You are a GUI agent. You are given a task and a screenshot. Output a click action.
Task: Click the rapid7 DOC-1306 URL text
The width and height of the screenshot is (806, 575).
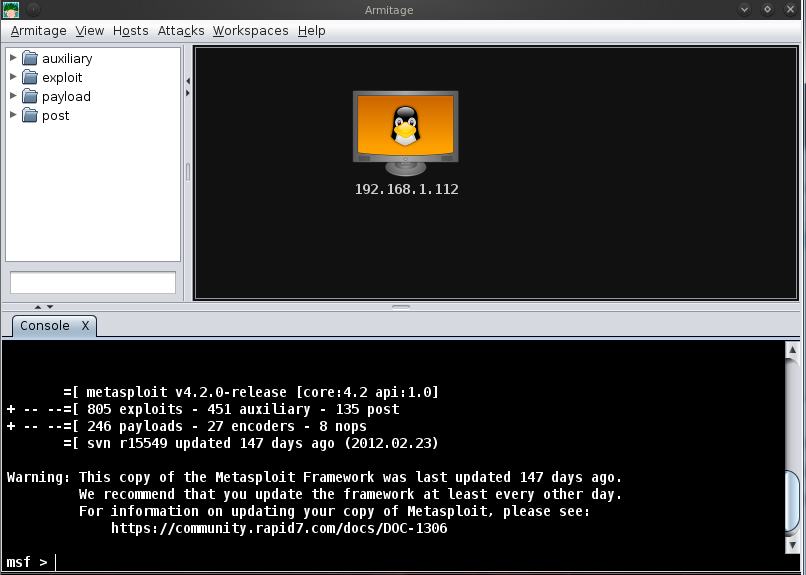click(x=279, y=528)
